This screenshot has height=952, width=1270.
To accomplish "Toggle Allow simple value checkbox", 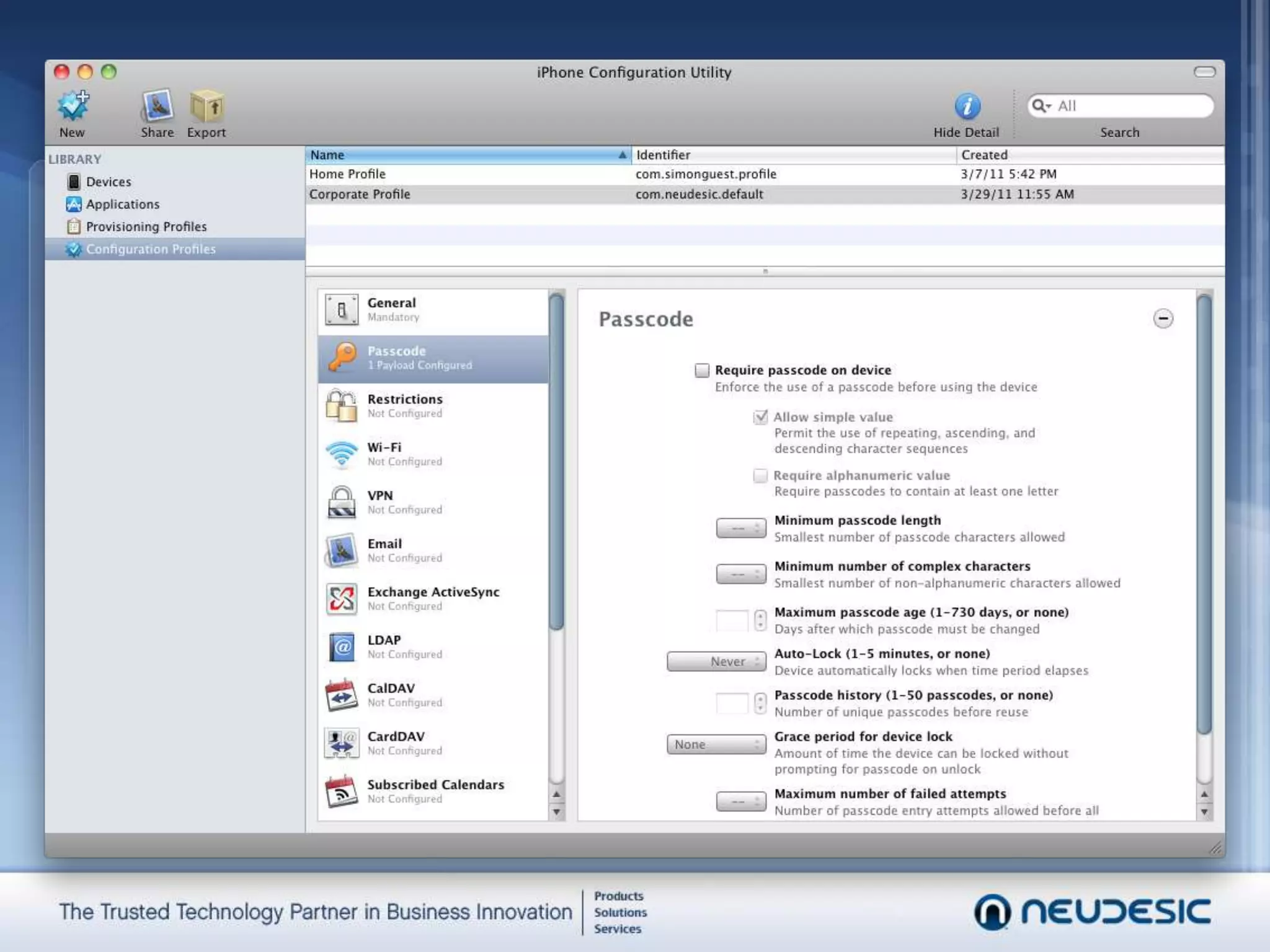I will [x=760, y=417].
